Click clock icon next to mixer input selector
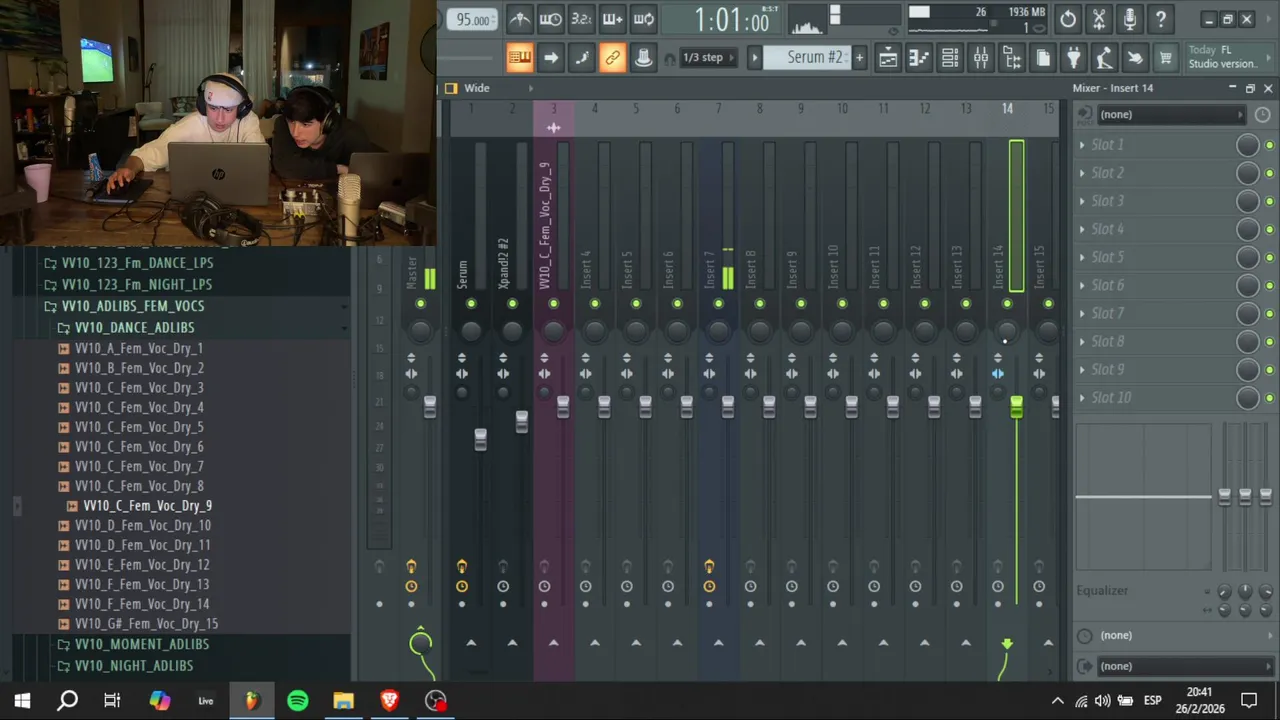This screenshot has height=720, width=1280. pos(1262,114)
